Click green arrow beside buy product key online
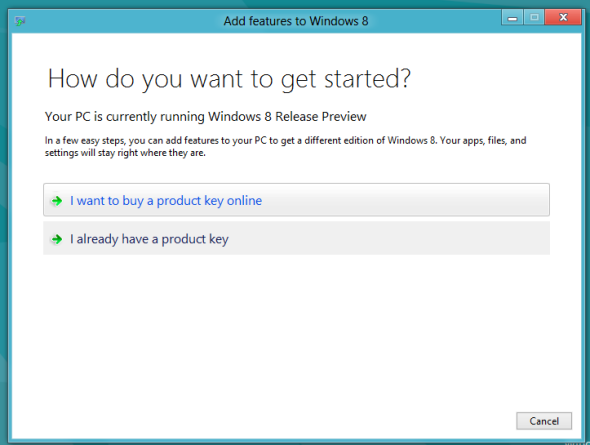This screenshot has width=590, height=445. click(x=57, y=201)
